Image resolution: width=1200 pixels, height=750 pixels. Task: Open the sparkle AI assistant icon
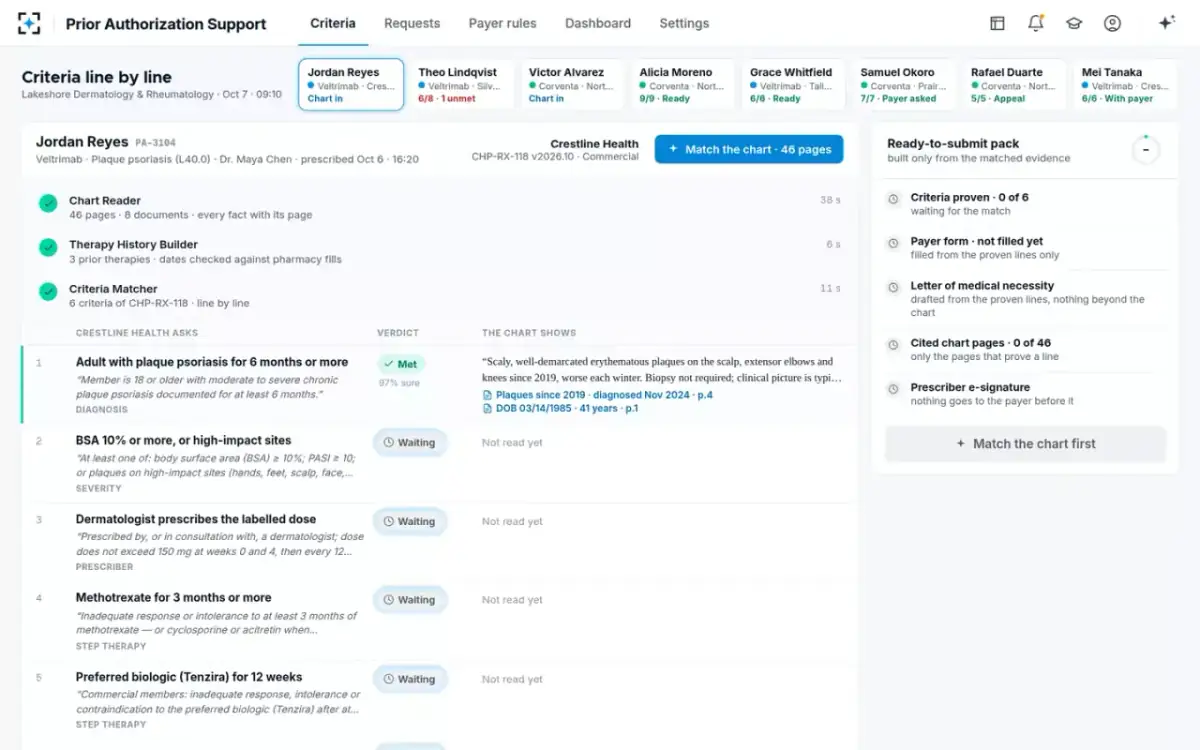[x=1166, y=23]
